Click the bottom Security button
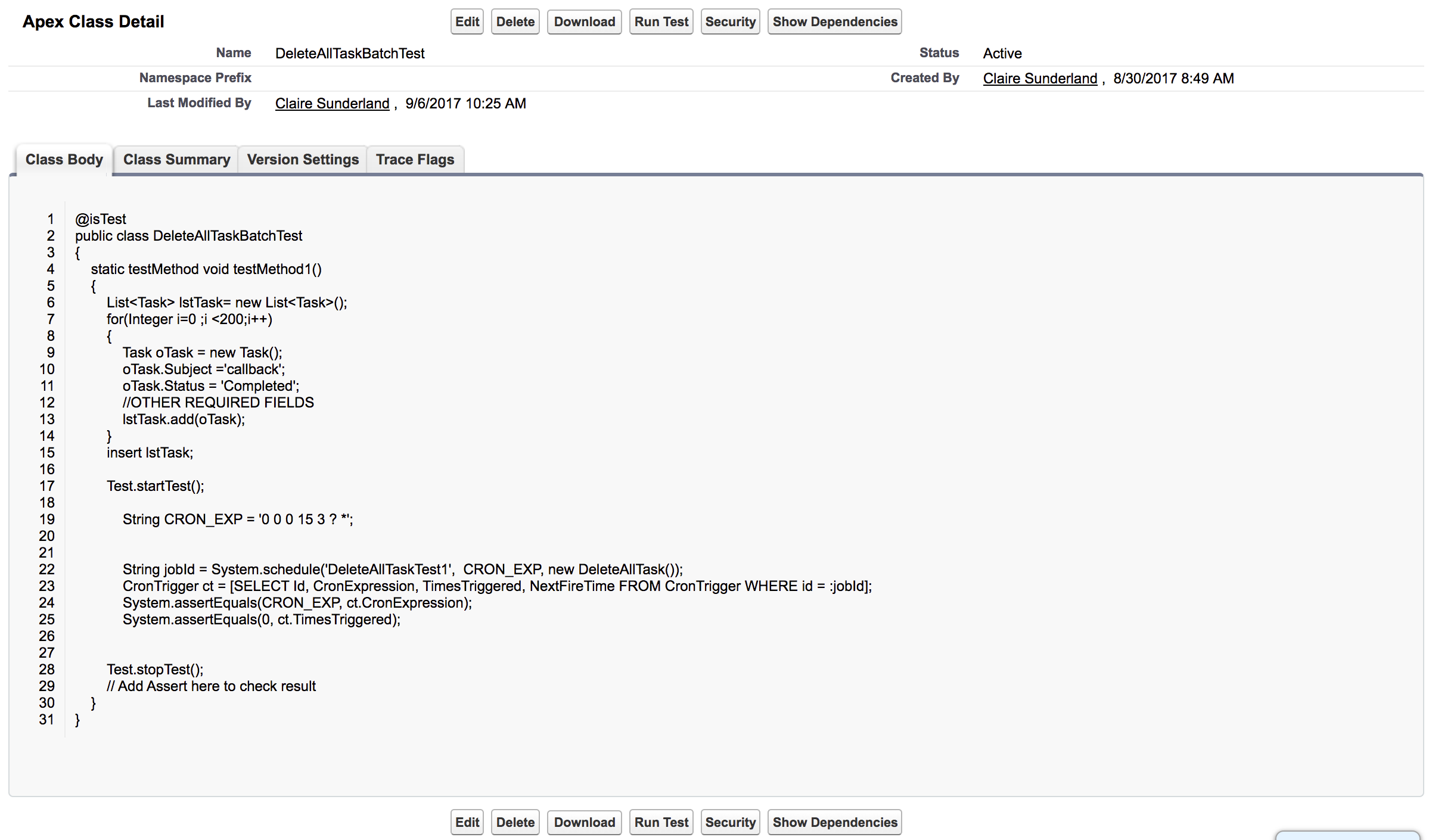Viewport: 1429px width, 840px height. 730,822
